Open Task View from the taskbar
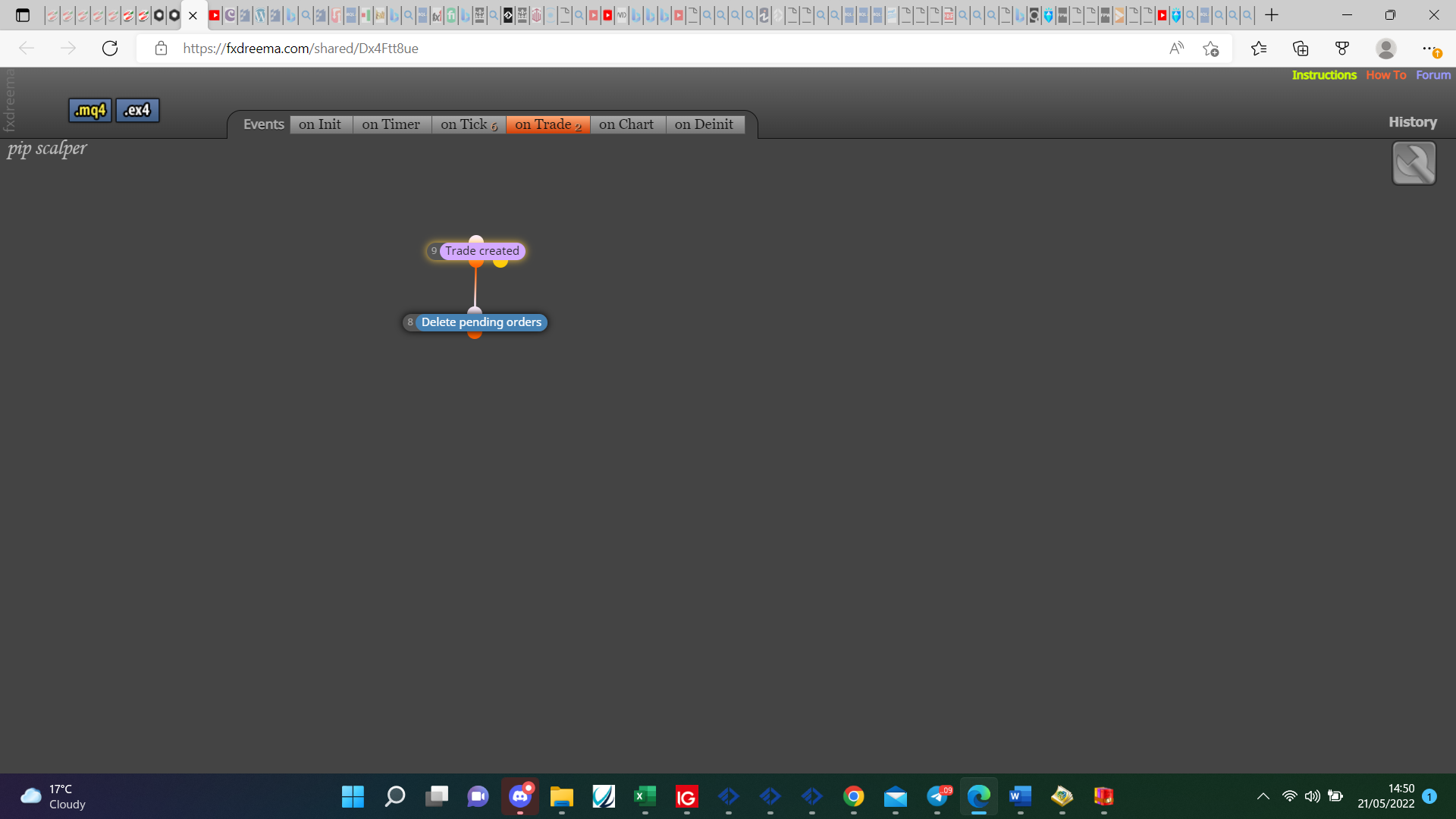This screenshot has height=819, width=1456. (x=436, y=796)
